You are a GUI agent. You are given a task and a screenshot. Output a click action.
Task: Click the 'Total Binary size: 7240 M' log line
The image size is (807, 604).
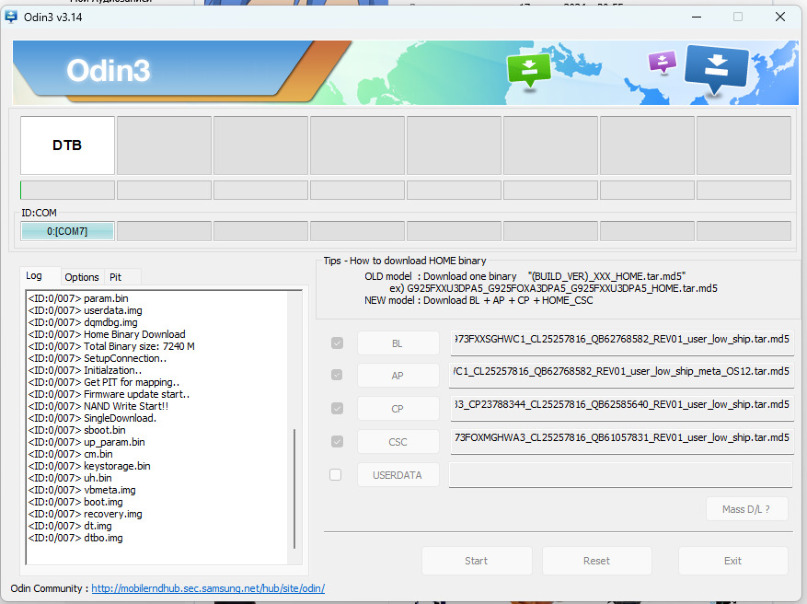pos(111,346)
